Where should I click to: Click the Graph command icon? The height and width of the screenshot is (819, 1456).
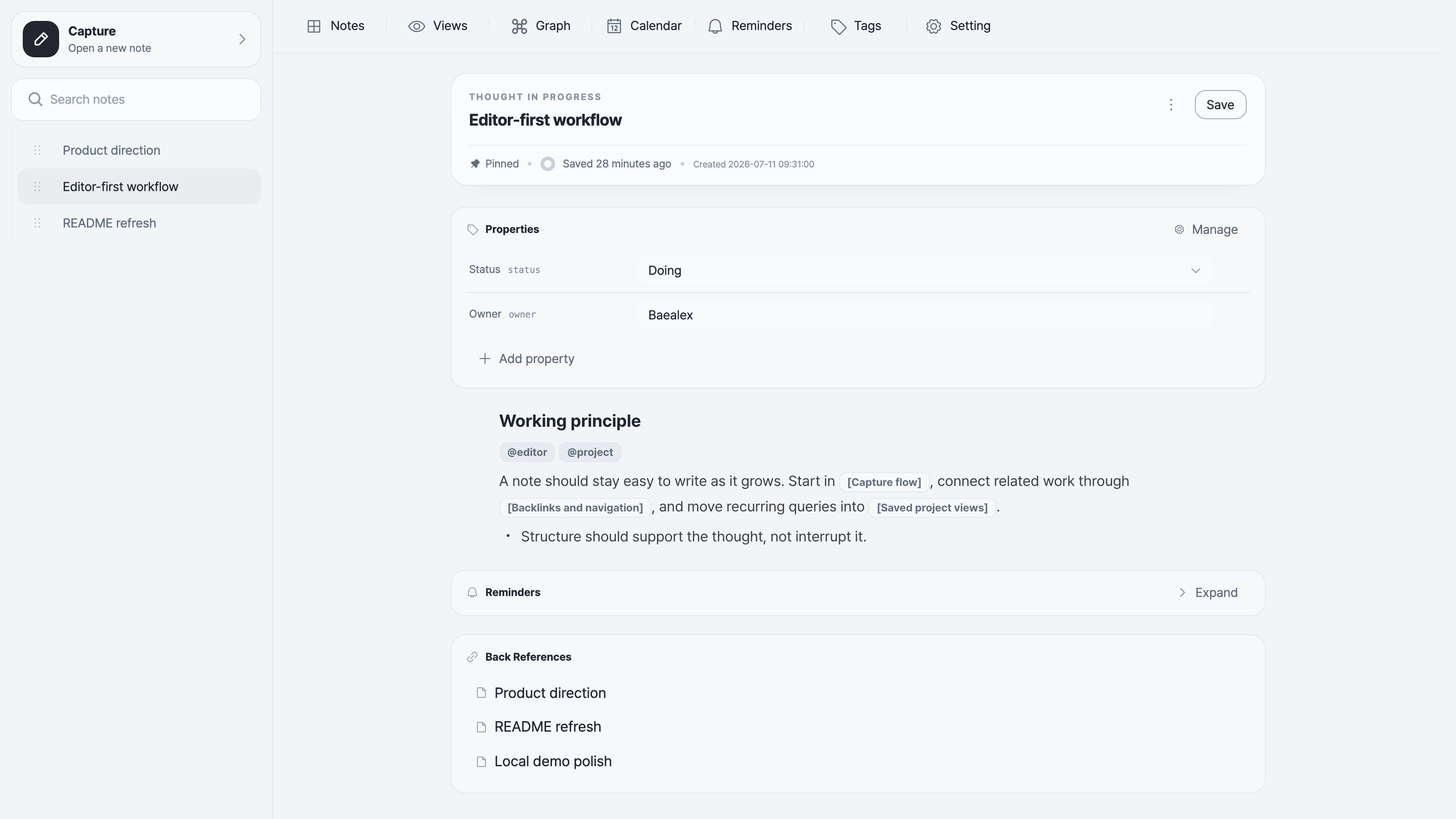(x=520, y=26)
